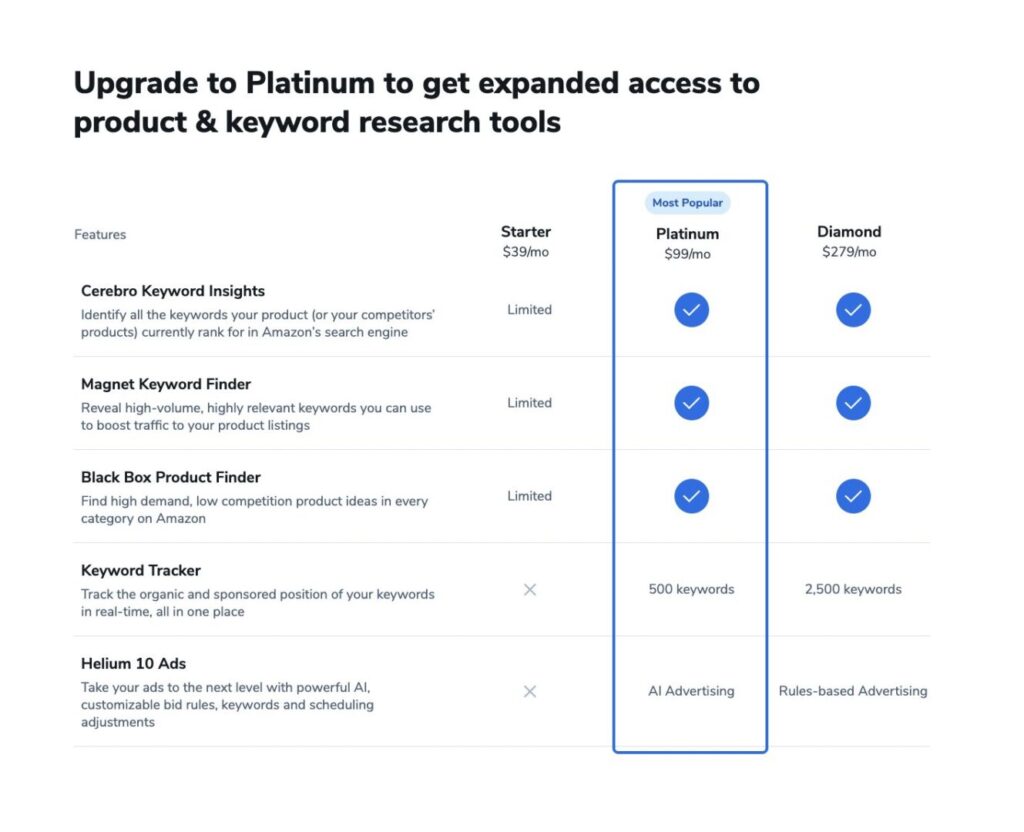Viewport: 1024px width, 832px height.
Task: Click the AI Advertising Platinum cell
Action: point(691,691)
